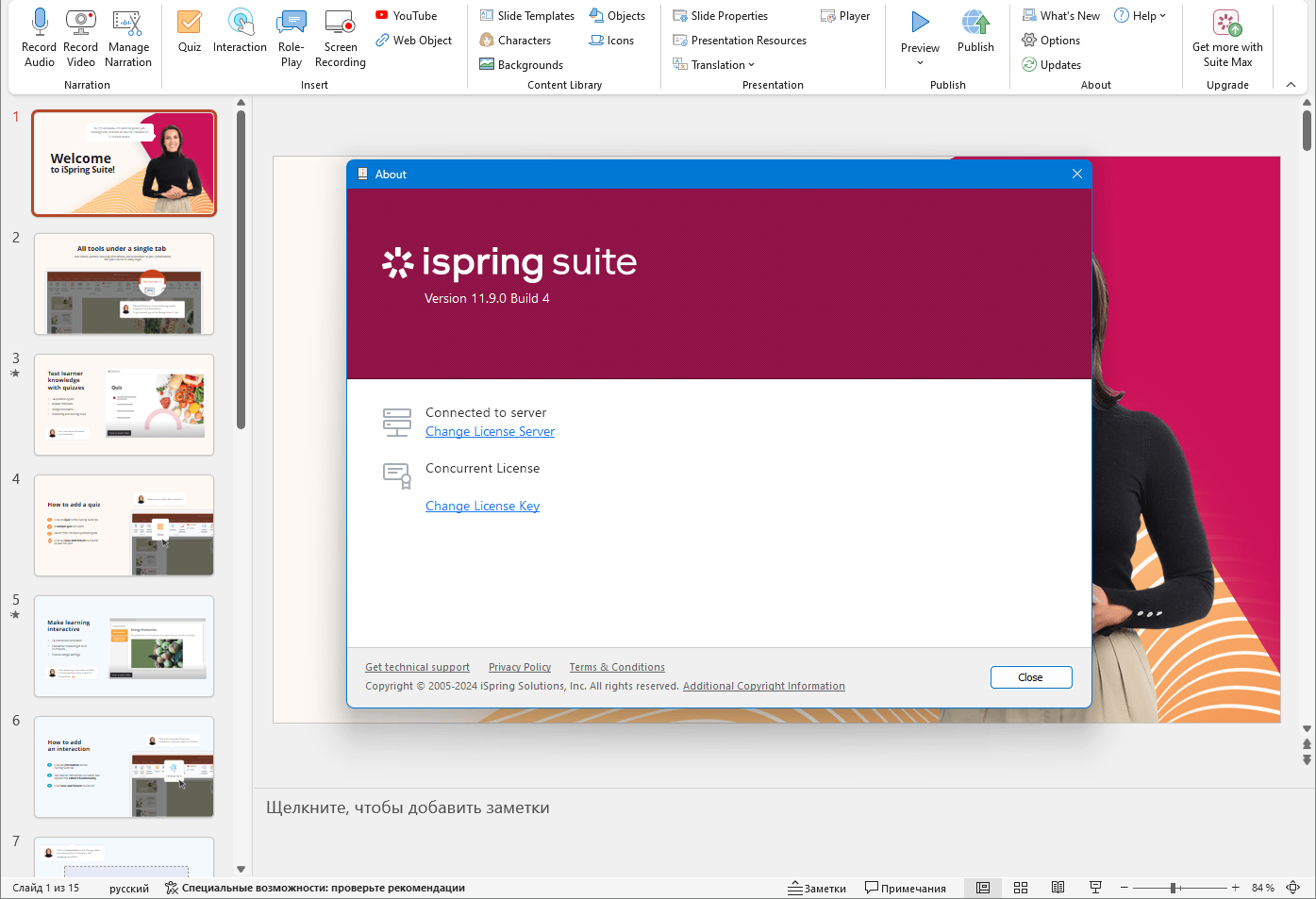Viewport: 1316px width, 899px height.
Task: Click the Publish button
Action: tap(975, 31)
